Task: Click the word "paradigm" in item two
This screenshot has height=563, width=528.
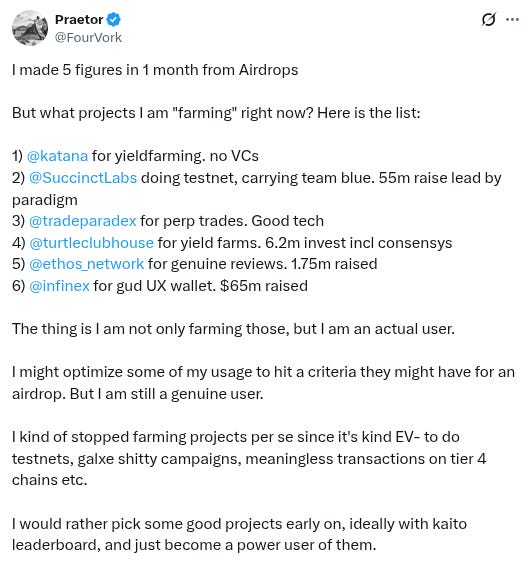Action: click(x=45, y=200)
